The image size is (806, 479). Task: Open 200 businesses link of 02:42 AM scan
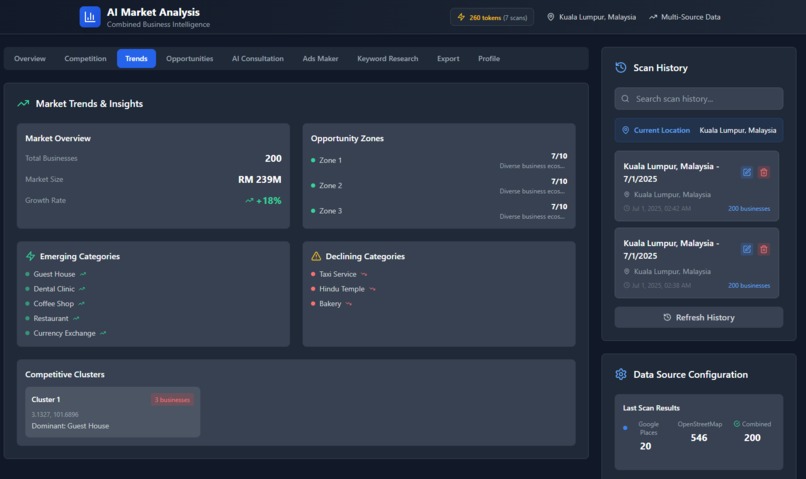749,209
